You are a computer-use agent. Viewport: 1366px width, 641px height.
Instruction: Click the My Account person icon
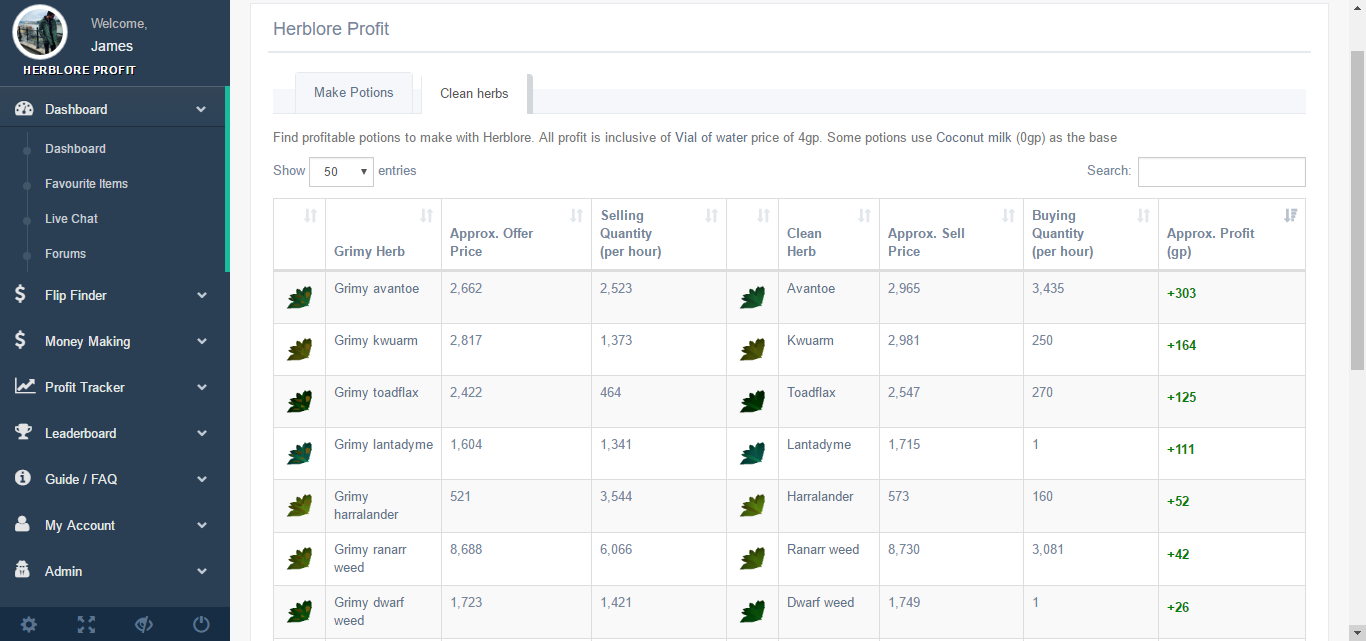pos(22,525)
